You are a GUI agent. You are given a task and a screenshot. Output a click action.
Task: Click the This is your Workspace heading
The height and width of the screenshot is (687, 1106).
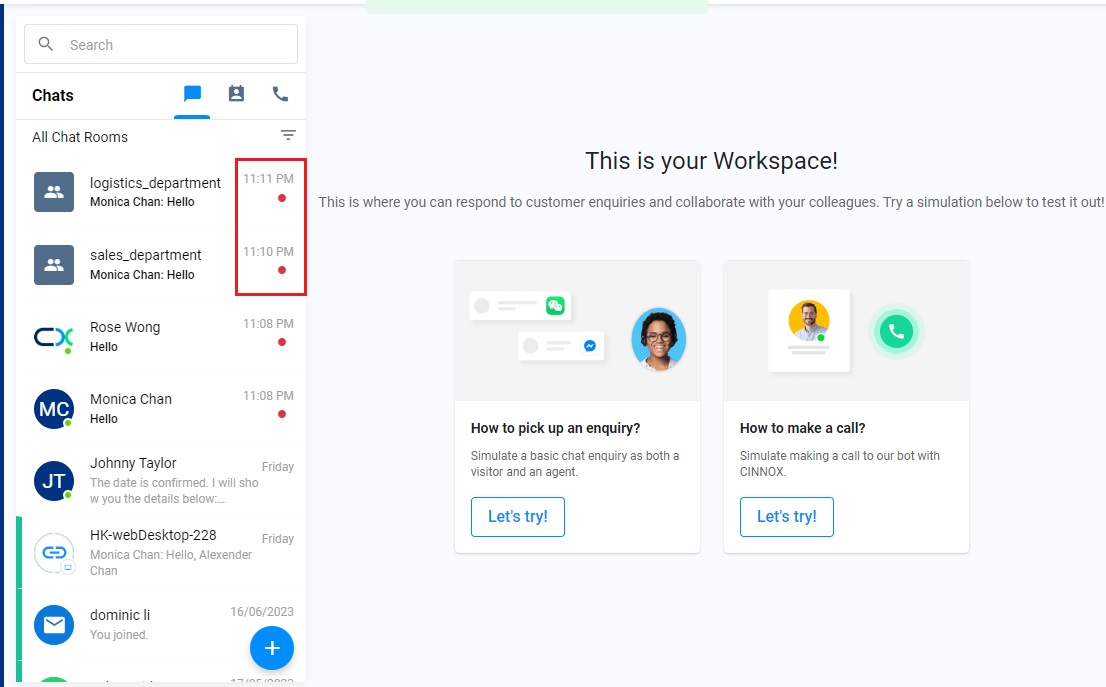711,161
